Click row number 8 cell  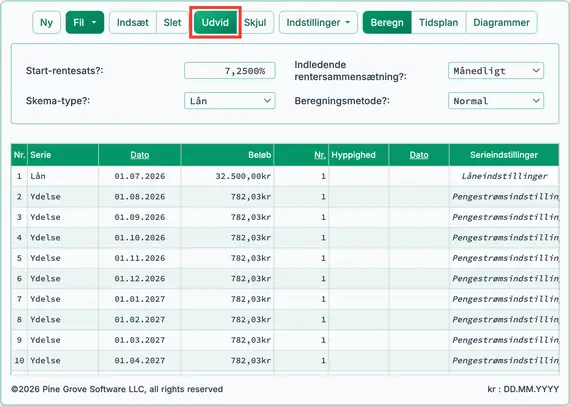click(19, 319)
